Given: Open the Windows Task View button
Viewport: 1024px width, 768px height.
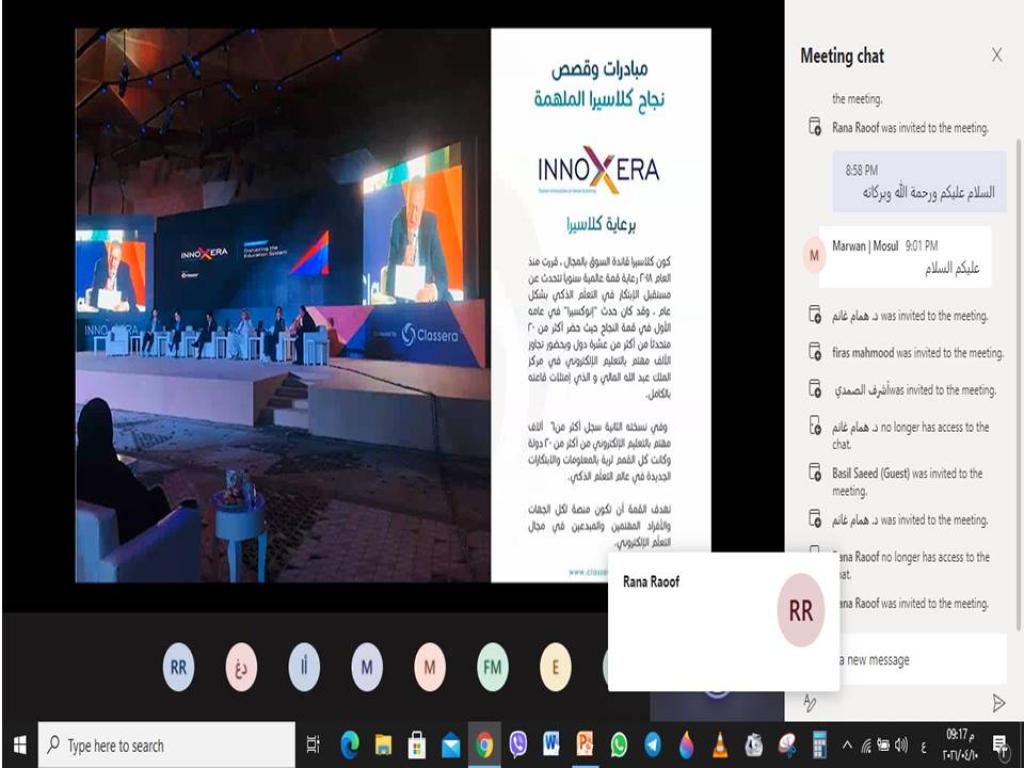Looking at the screenshot, I should click(313, 745).
